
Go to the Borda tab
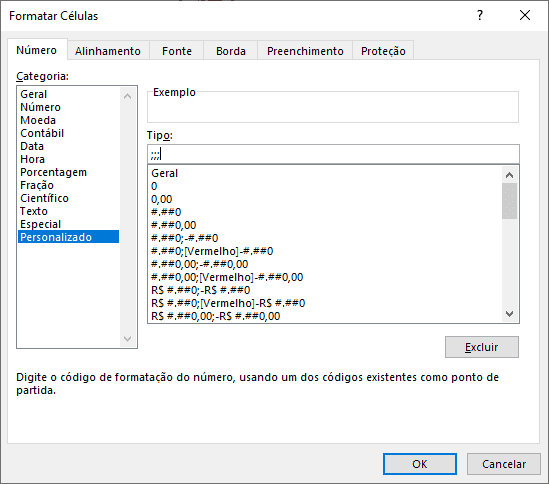point(231,51)
